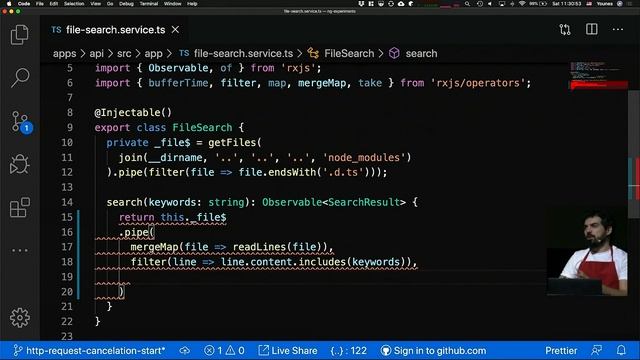Open the Apple menu

tap(9, 4)
